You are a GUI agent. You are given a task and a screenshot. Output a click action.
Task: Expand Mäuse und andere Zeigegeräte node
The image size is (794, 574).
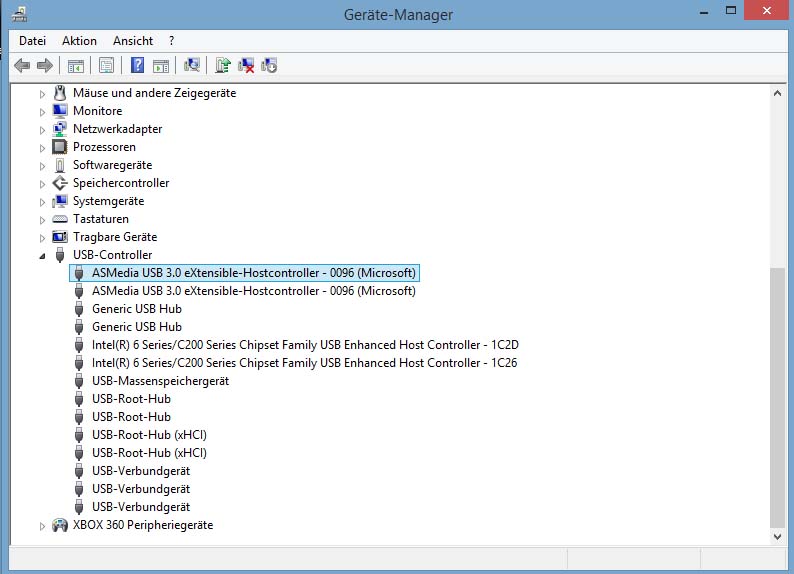43,94
